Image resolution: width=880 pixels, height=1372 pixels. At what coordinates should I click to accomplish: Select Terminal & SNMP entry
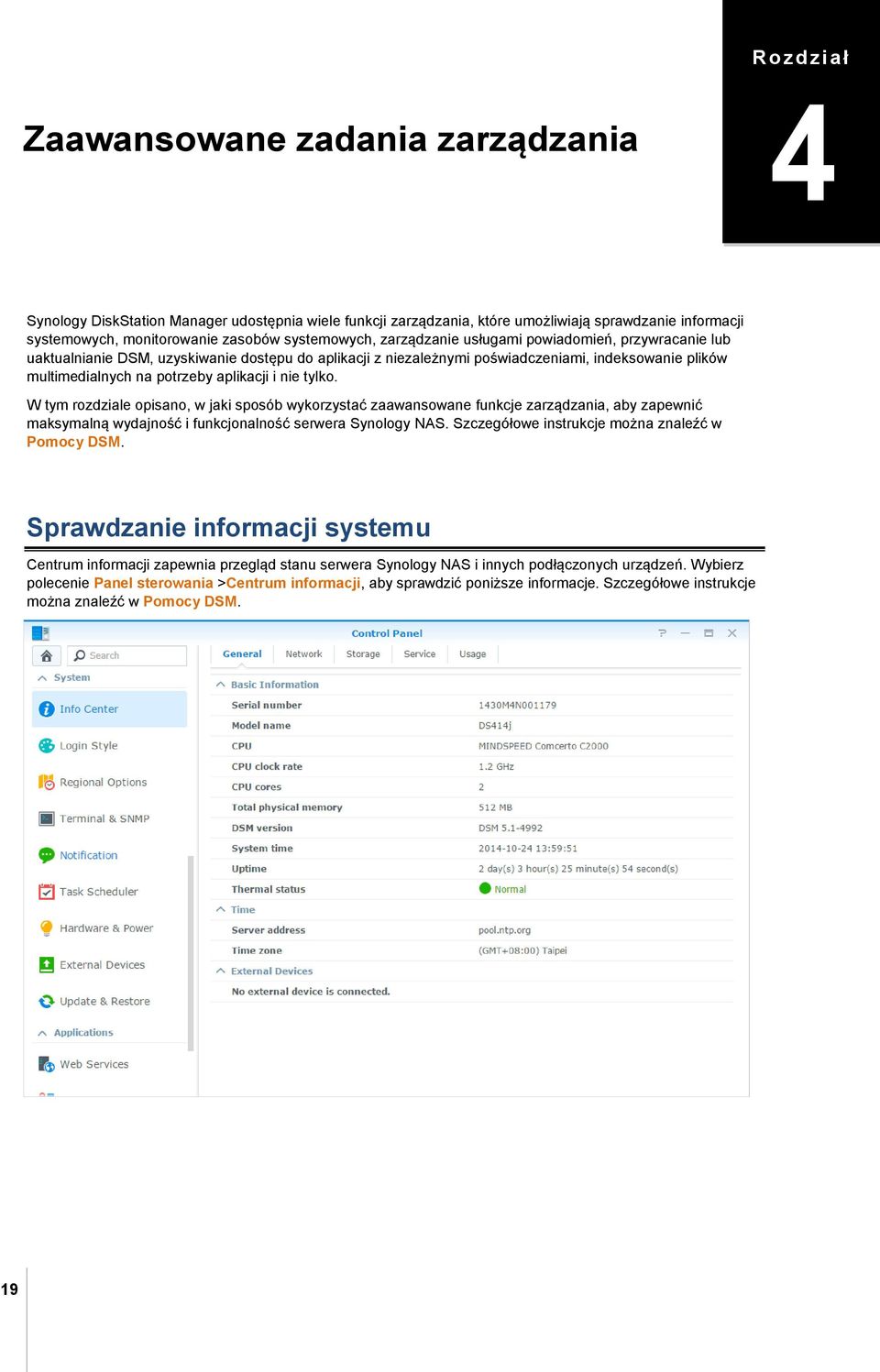pos(104,818)
